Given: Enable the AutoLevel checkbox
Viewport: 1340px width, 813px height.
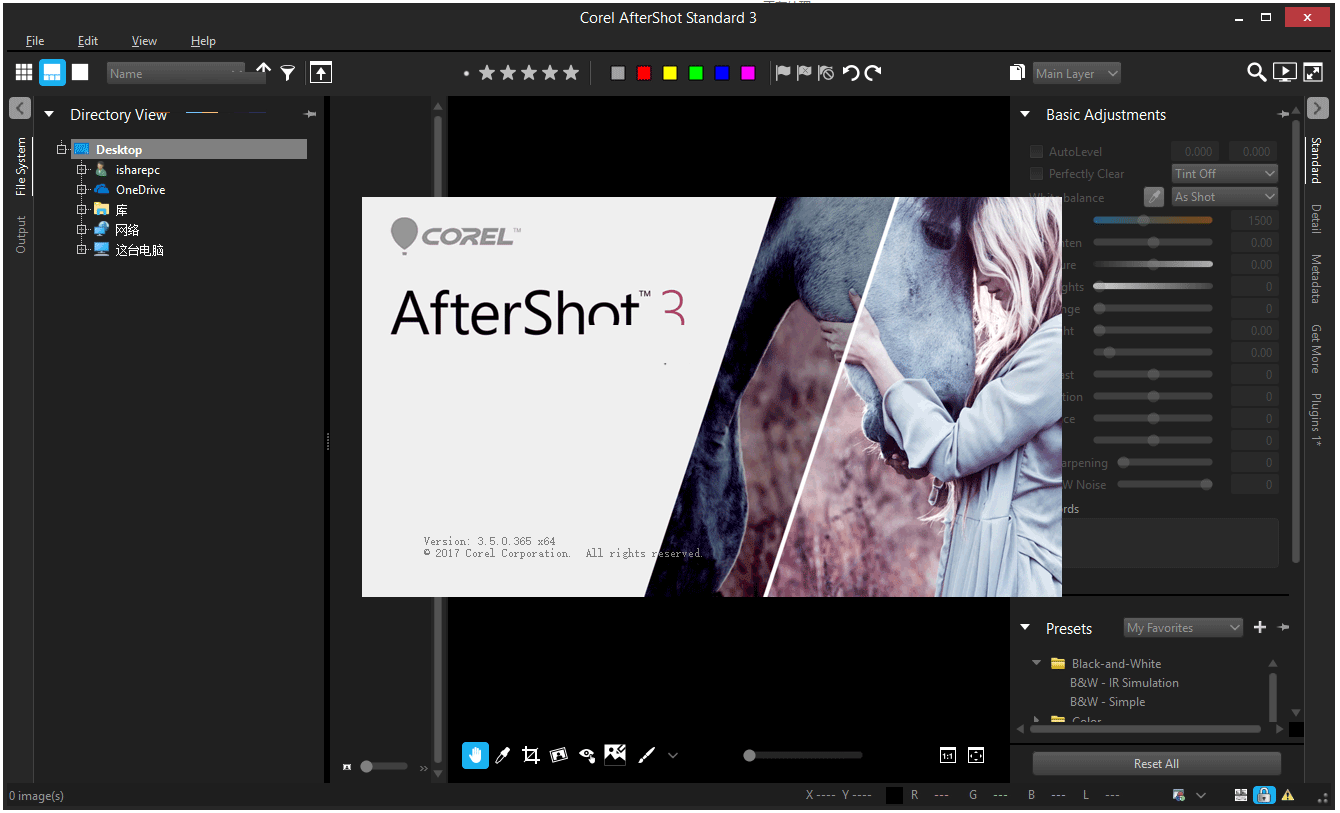Looking at the screenshot, I should [1036, 152].
